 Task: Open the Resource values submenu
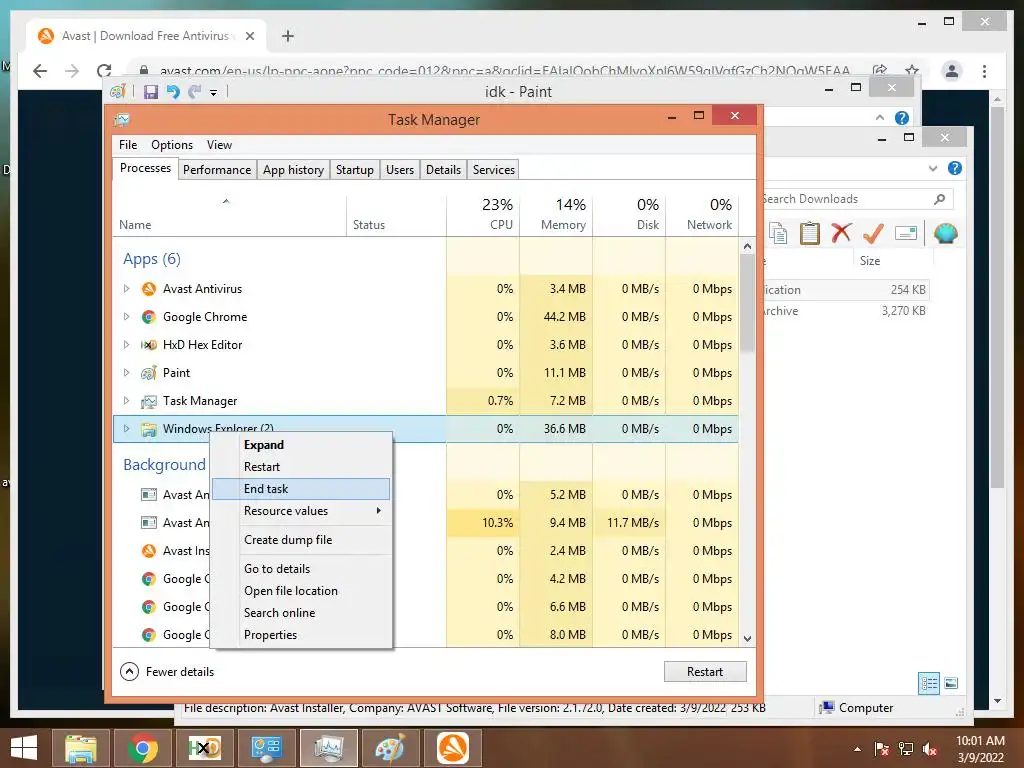(x=301, y=511)
